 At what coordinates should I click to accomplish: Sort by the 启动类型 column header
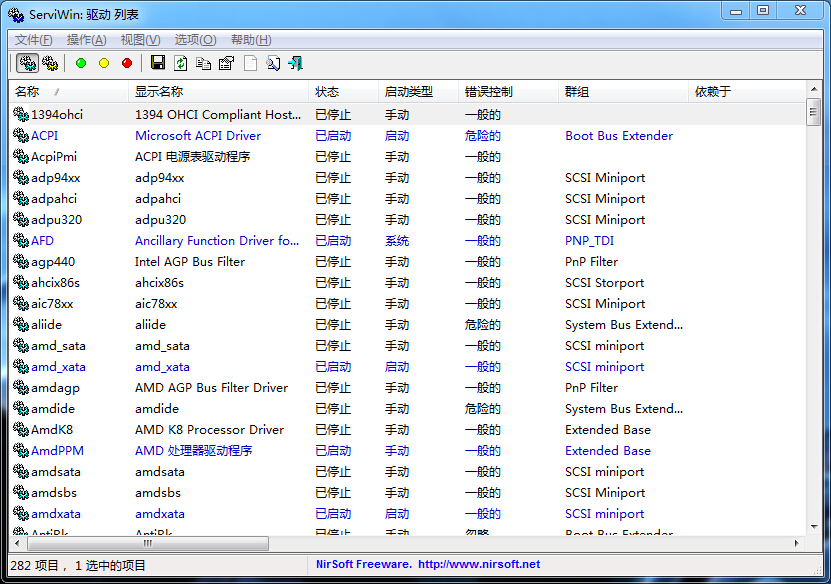[x=408, y=92]
